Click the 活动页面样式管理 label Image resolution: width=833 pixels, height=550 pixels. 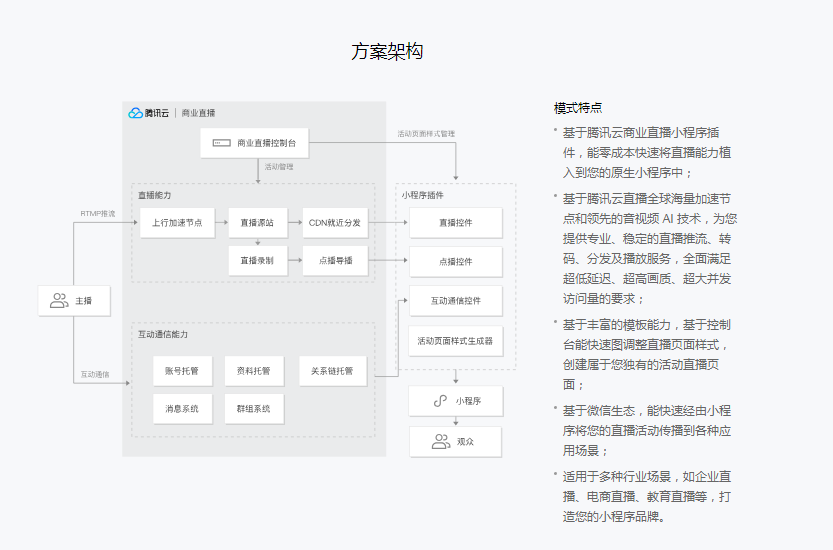click(426, 134)
